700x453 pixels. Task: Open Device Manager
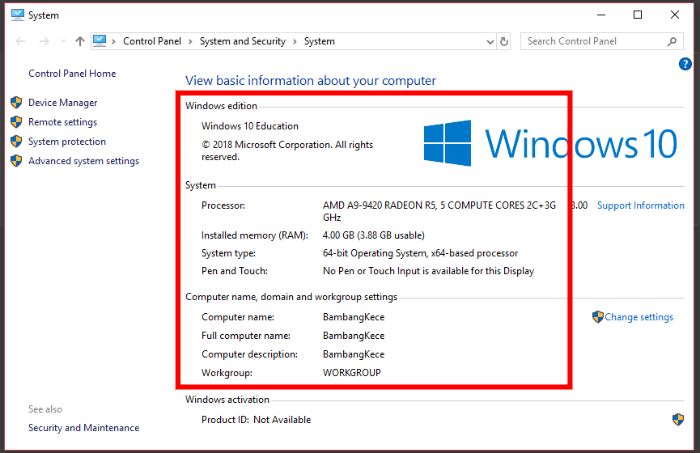[62, 103]
